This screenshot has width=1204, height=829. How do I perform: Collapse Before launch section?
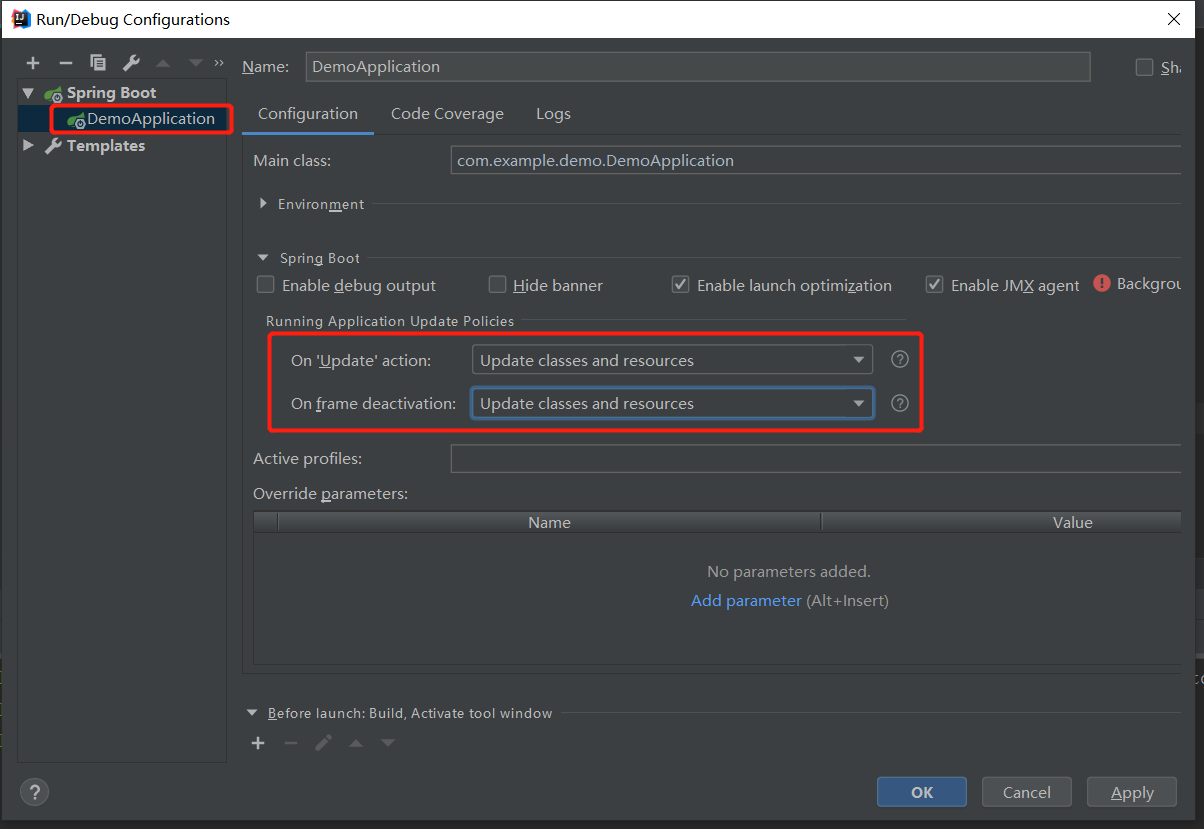(x=252, y=713)
